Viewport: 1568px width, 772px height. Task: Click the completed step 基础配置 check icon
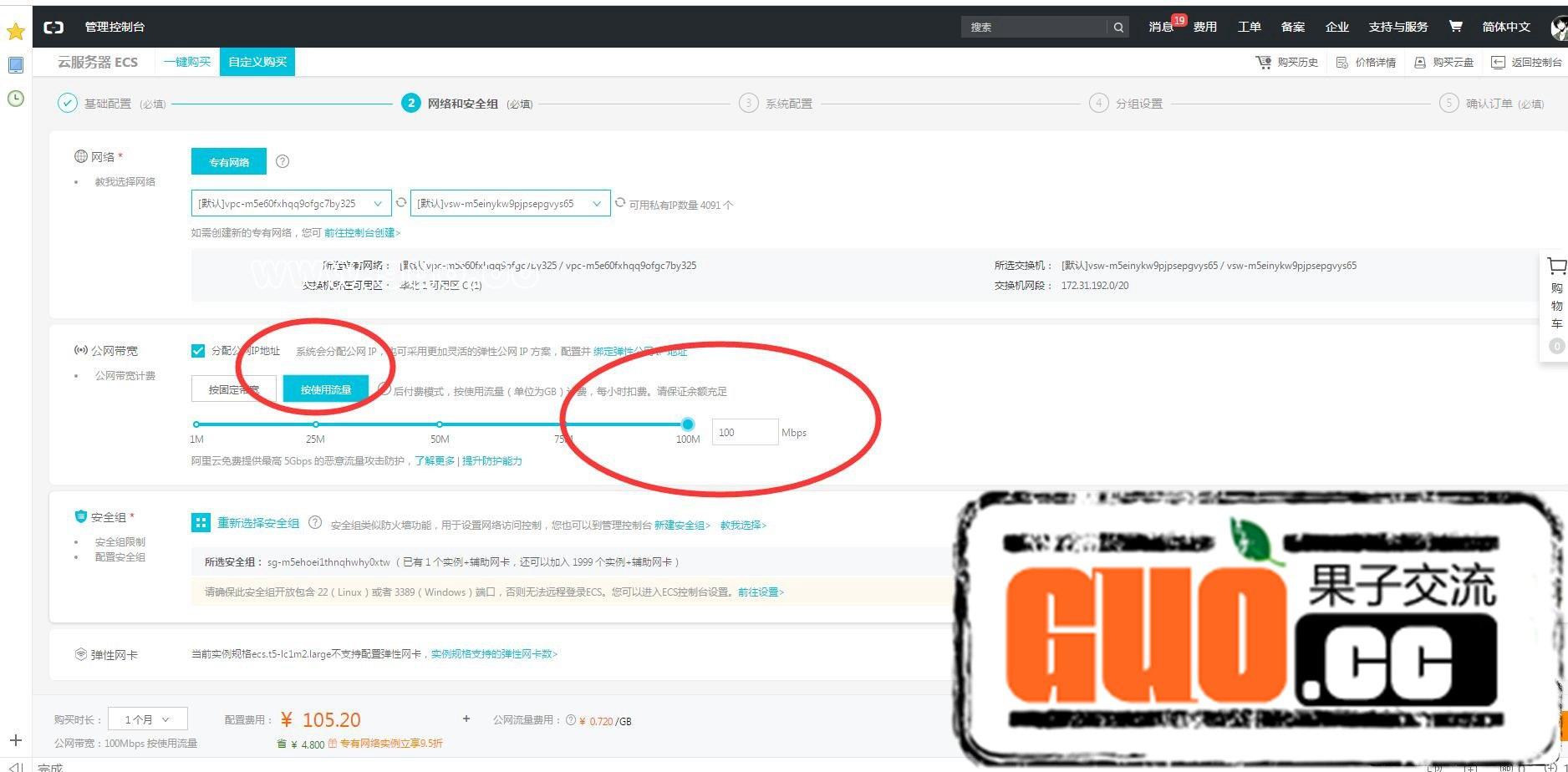click(67, 104)
